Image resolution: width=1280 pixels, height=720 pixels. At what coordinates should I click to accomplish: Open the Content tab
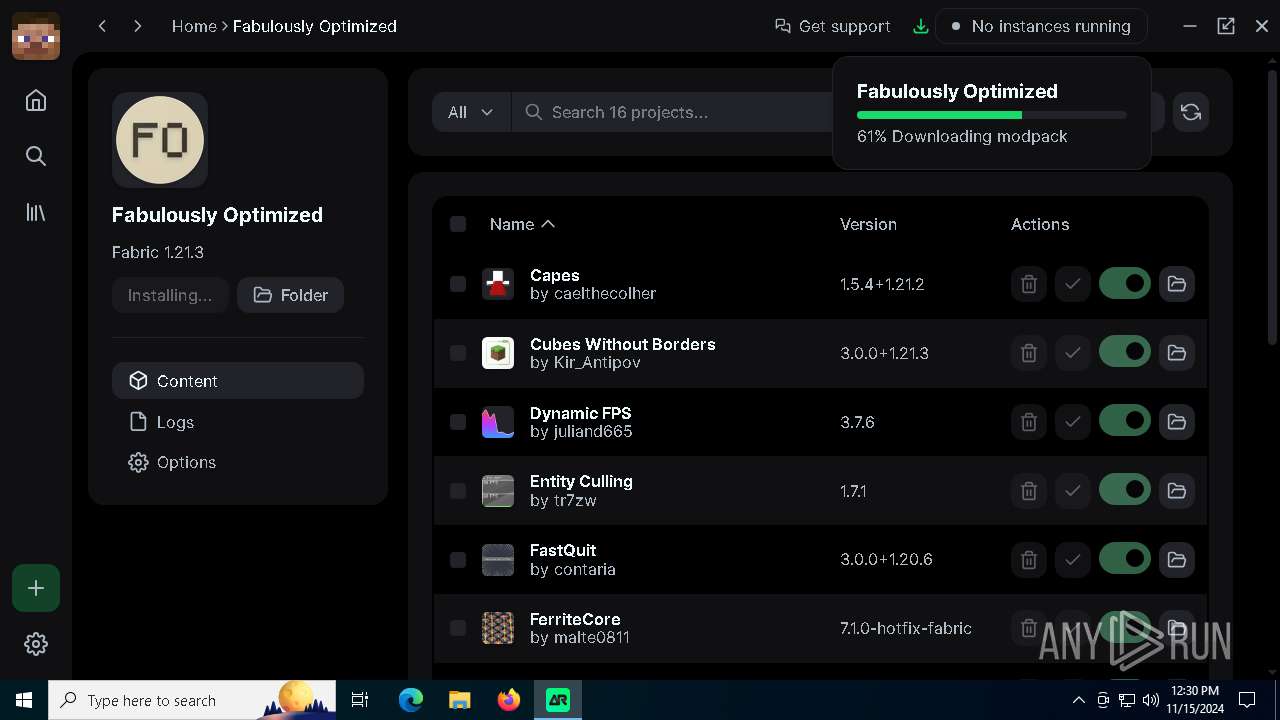(x=238, y=381)
